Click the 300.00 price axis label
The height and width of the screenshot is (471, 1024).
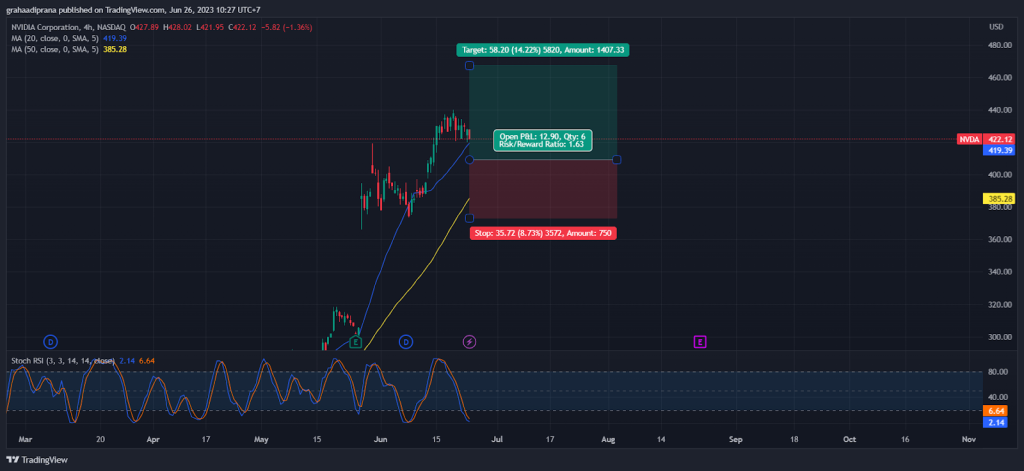pos(999,337)
